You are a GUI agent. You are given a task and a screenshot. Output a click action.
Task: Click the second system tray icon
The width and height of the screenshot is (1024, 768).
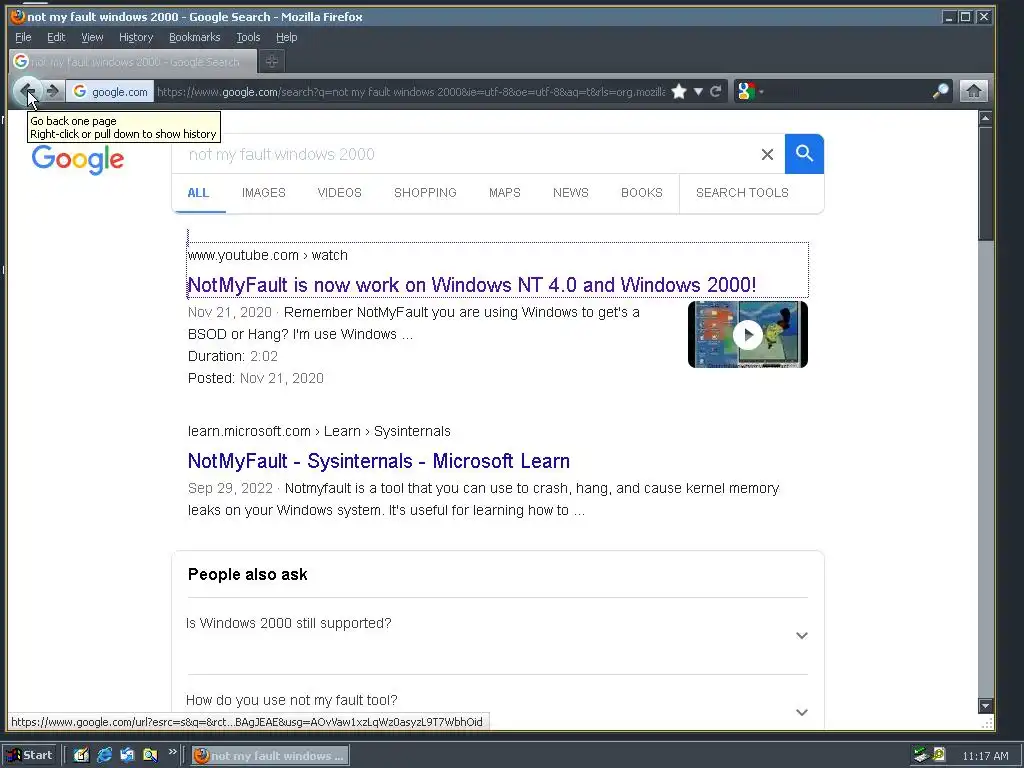[939, 755]
